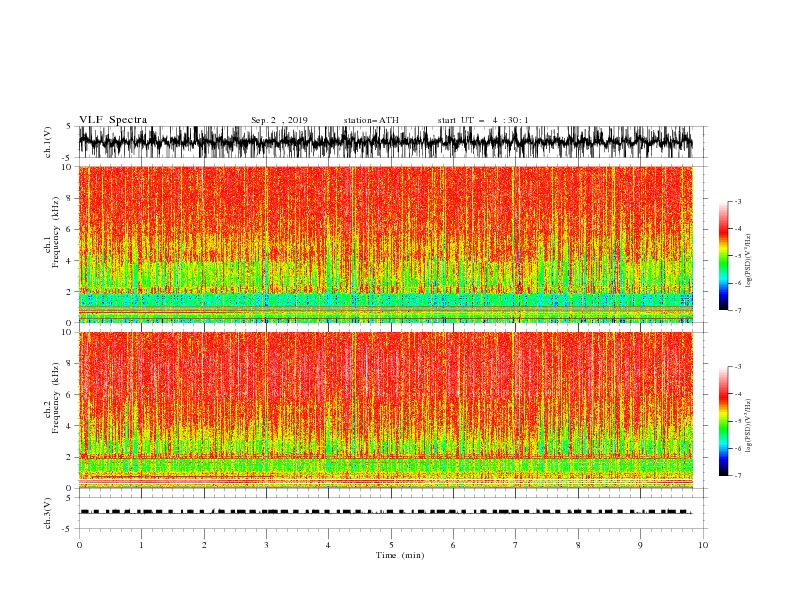
Task: Click the ch.1 spectrogram color scale bar
Action: coord(723,256)
